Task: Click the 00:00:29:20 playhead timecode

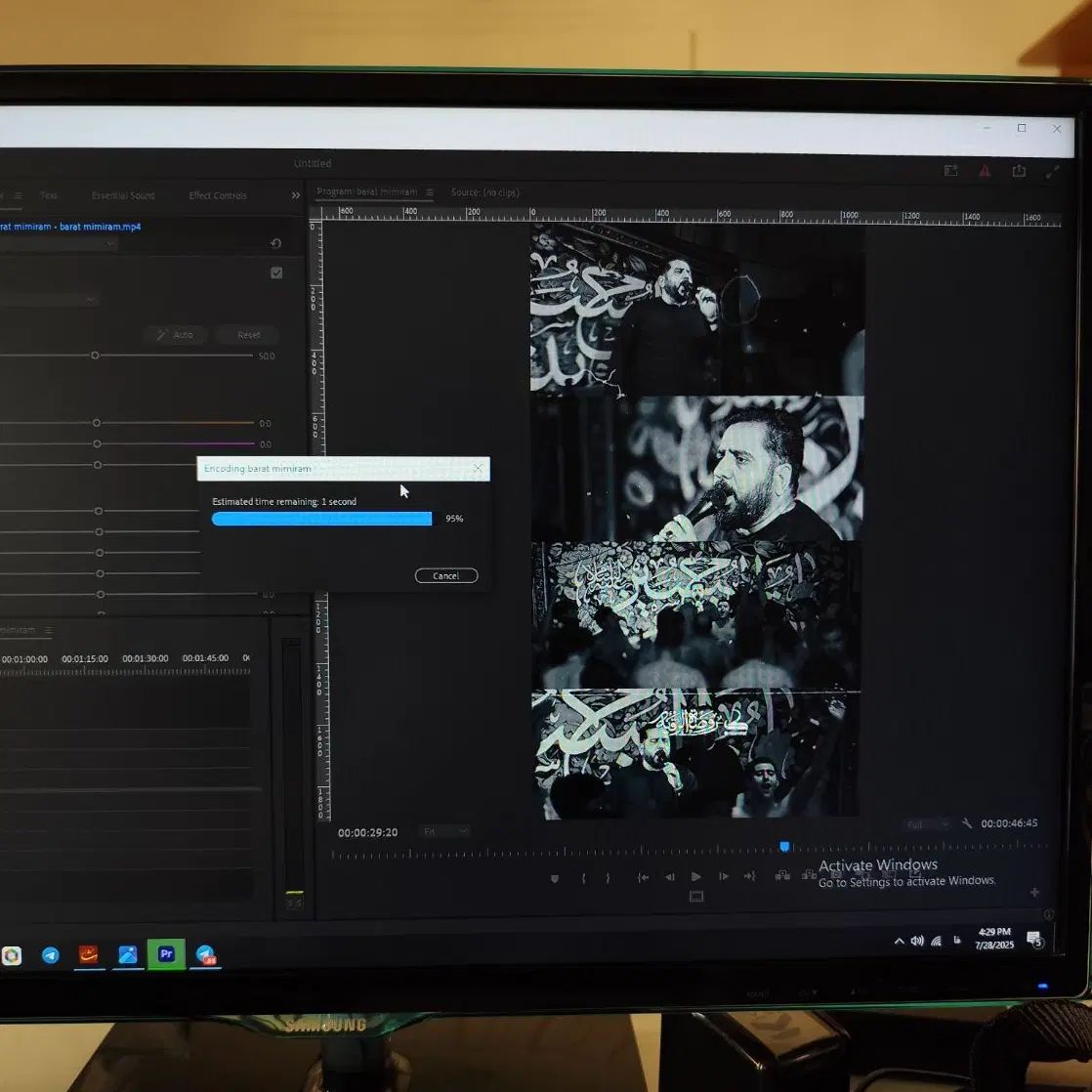Action: 367,832
